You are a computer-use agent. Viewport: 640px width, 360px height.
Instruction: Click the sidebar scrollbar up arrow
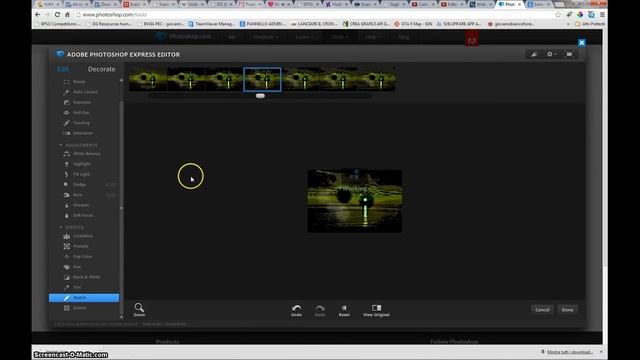[x=121, y=81]
